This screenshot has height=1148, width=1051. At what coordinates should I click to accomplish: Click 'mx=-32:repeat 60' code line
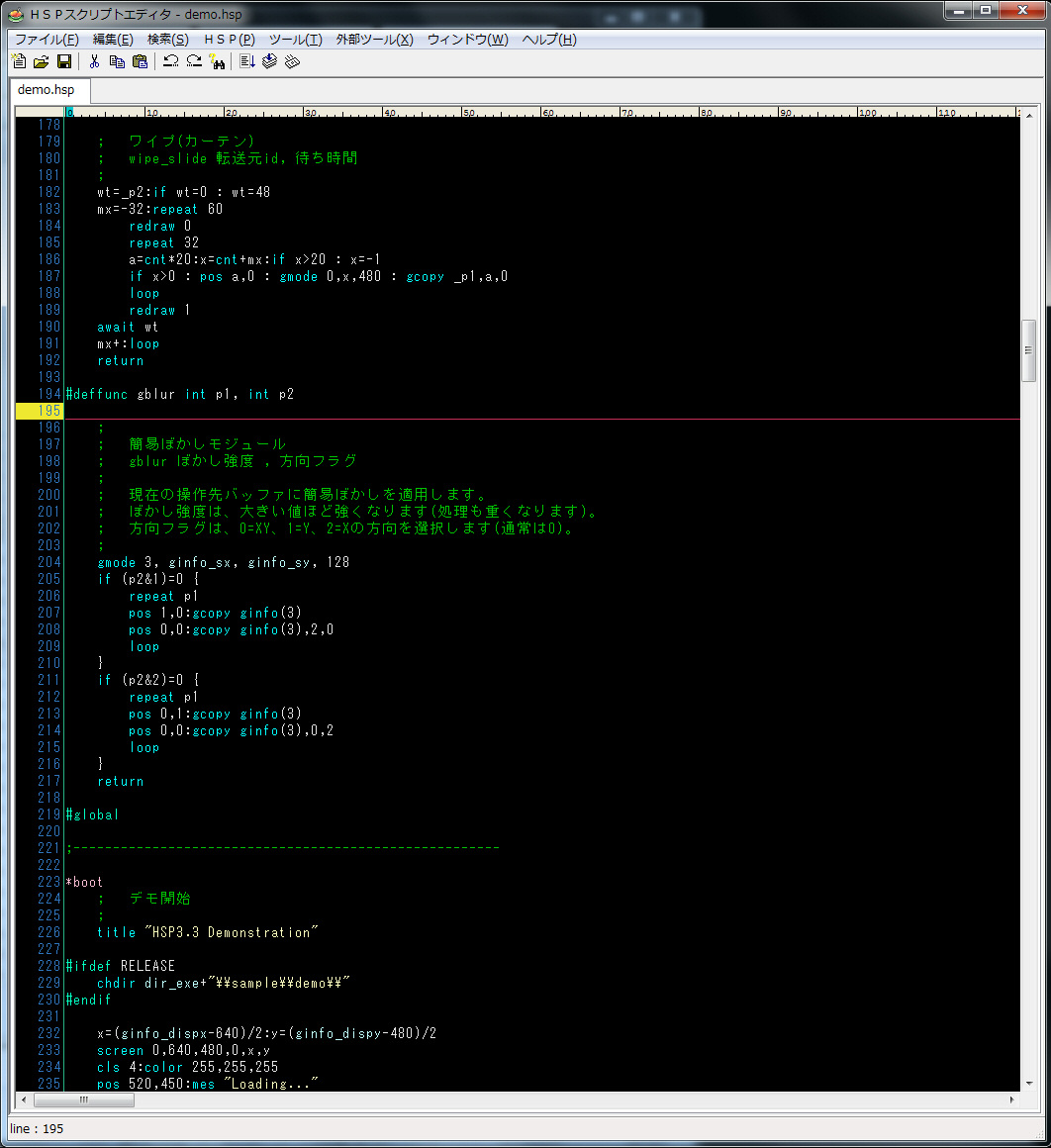[159, 210]
